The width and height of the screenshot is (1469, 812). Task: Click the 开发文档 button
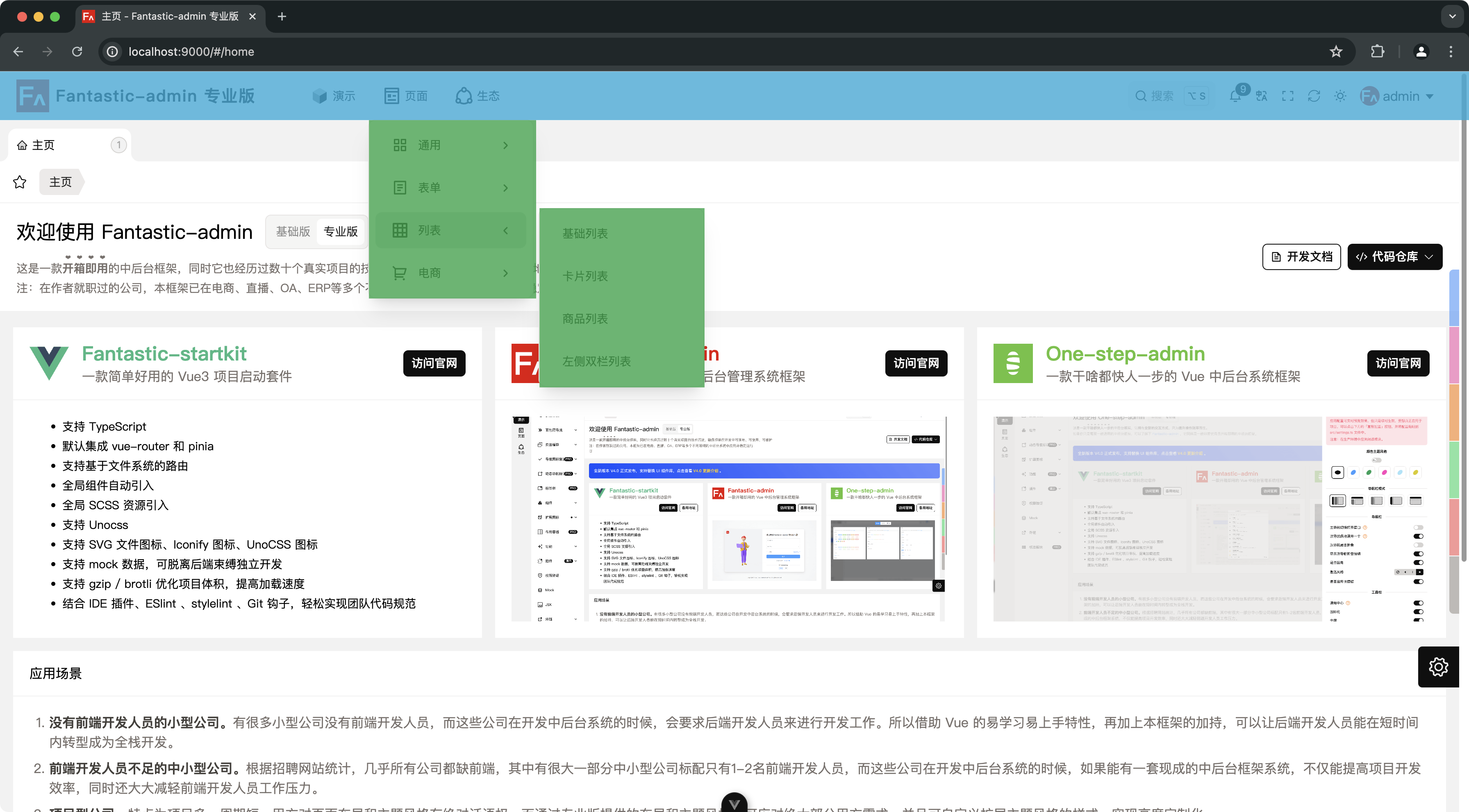1301,257
